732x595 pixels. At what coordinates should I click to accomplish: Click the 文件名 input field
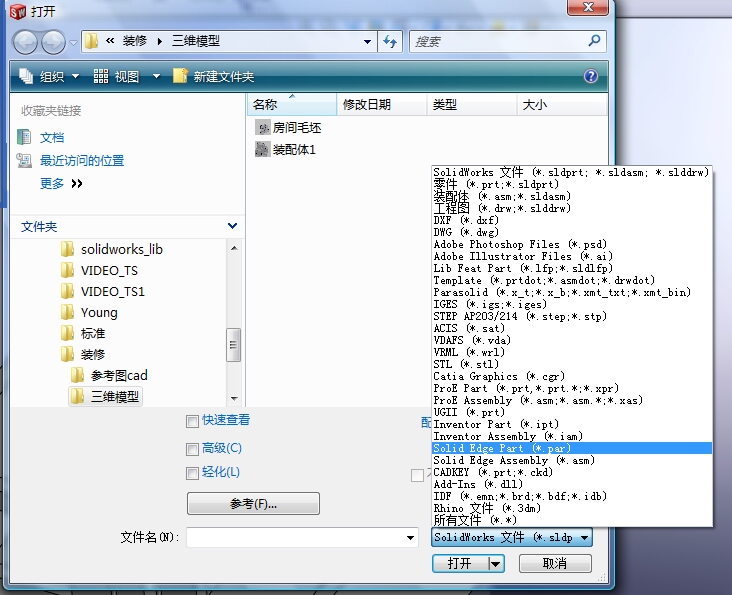click(295, 538)
